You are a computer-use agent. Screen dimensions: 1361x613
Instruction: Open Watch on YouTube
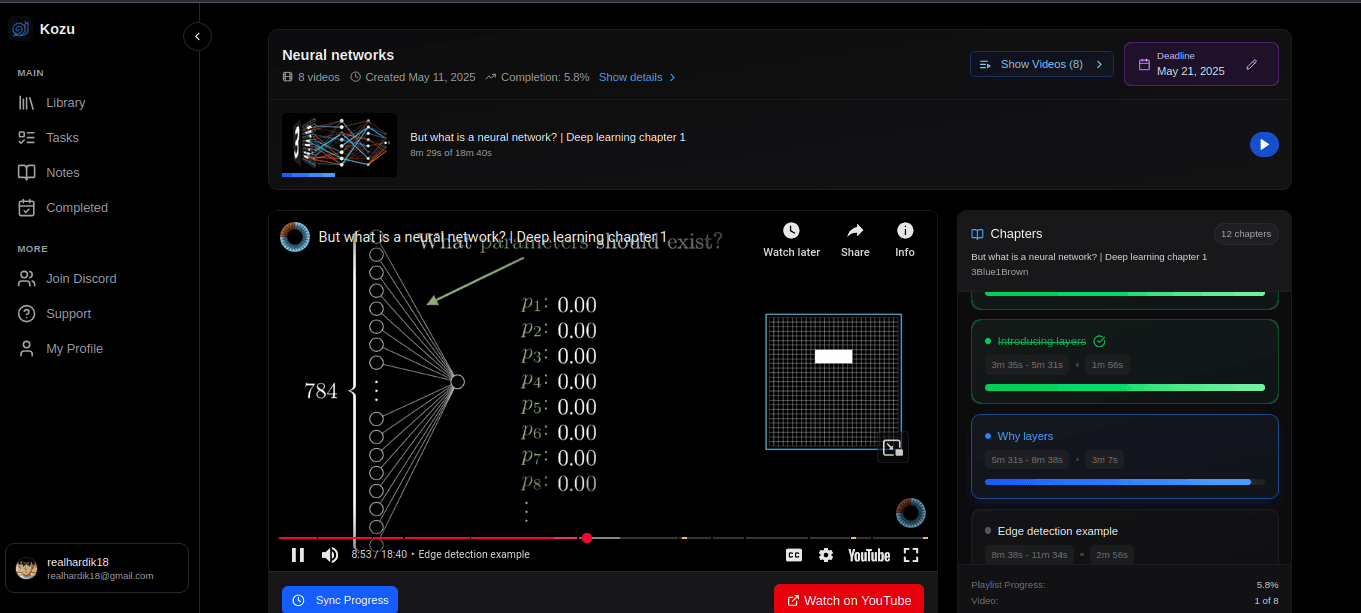tap(848, 599)
